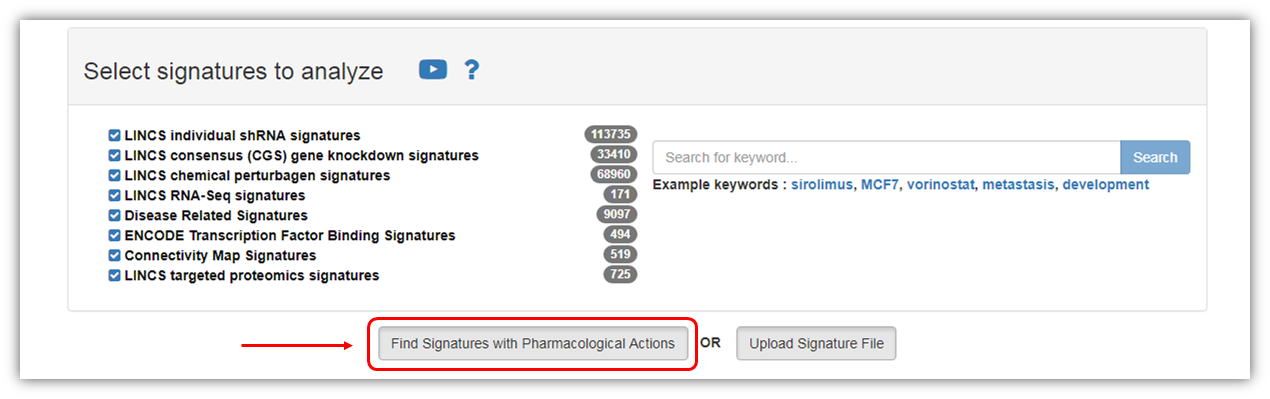Uncheck ENCODE Transcription Factor Binding Signatures
Viewport: 1270px width, 399px height.
click(114, 235)
